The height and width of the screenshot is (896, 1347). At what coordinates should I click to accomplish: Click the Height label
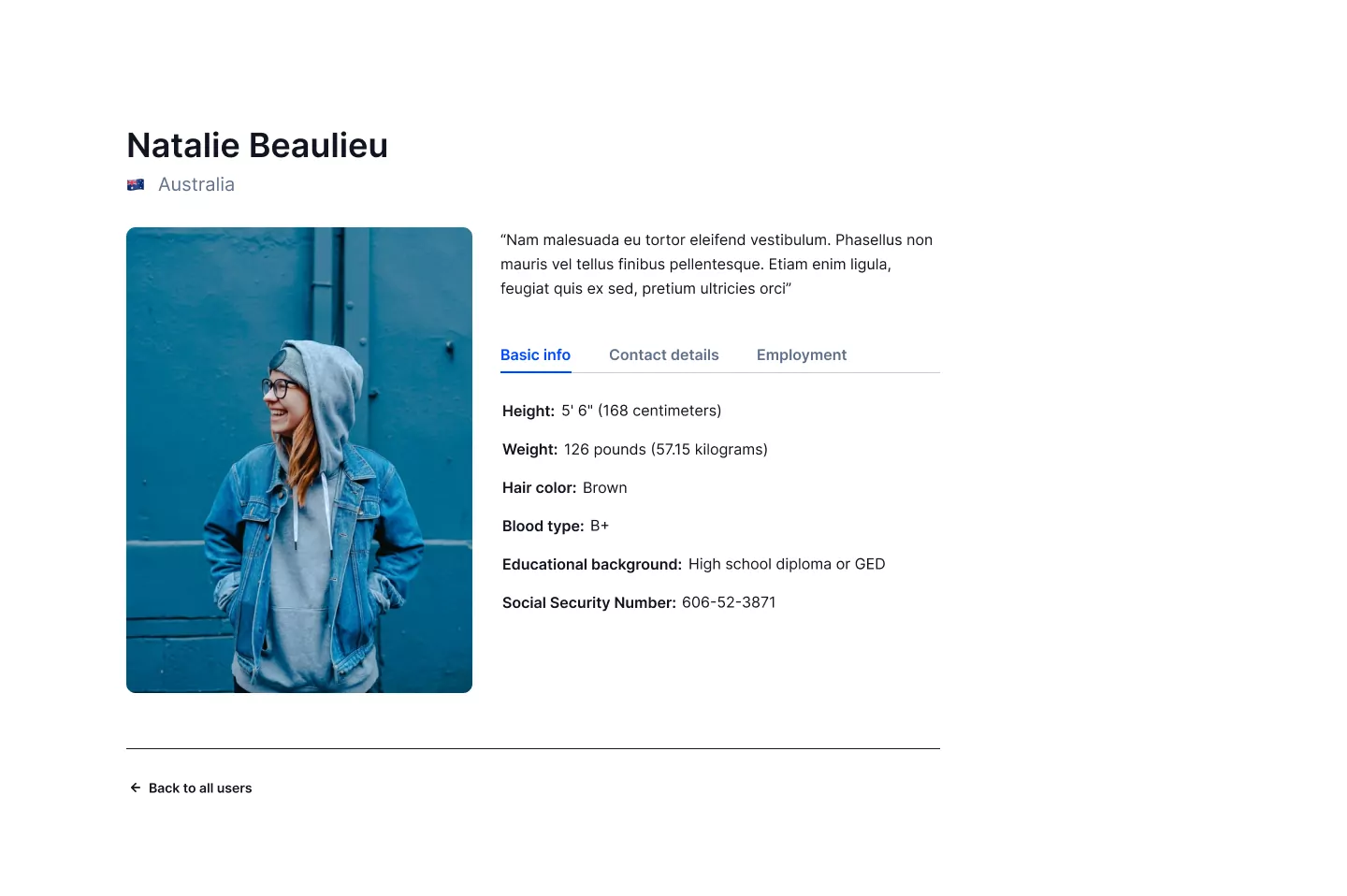point(529,411)
